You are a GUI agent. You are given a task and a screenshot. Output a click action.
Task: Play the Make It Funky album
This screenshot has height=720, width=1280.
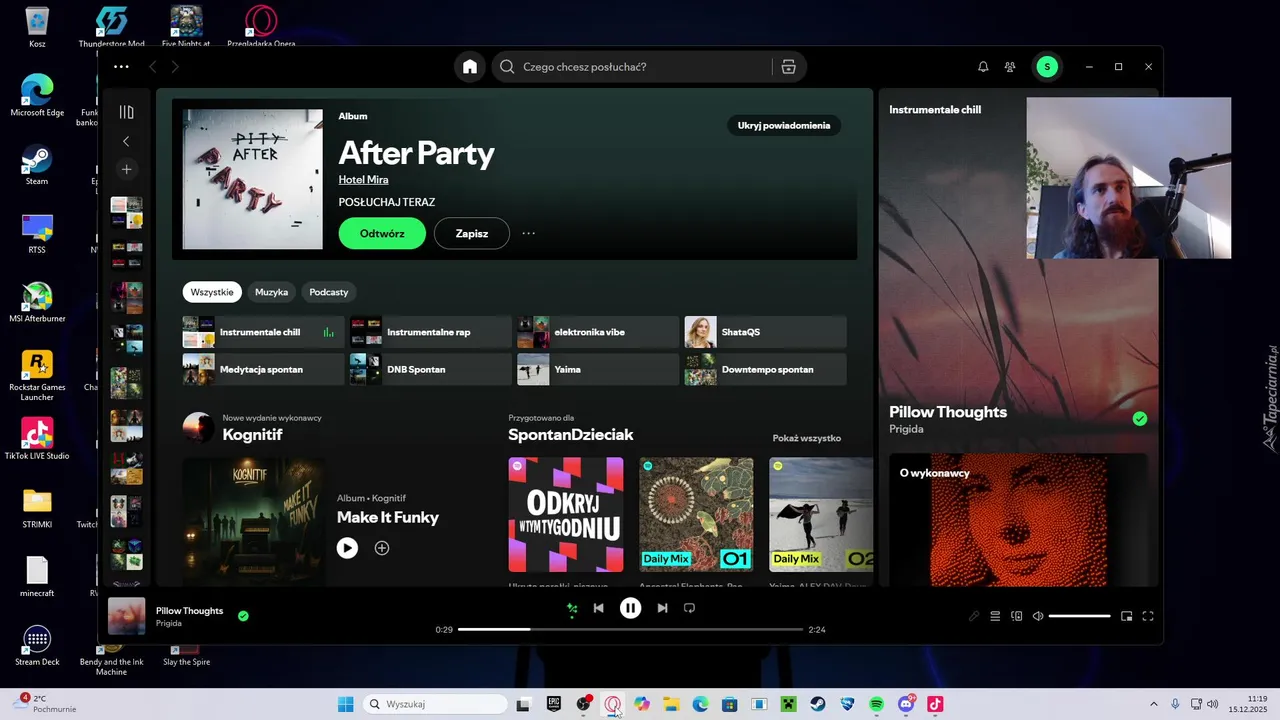347,548
